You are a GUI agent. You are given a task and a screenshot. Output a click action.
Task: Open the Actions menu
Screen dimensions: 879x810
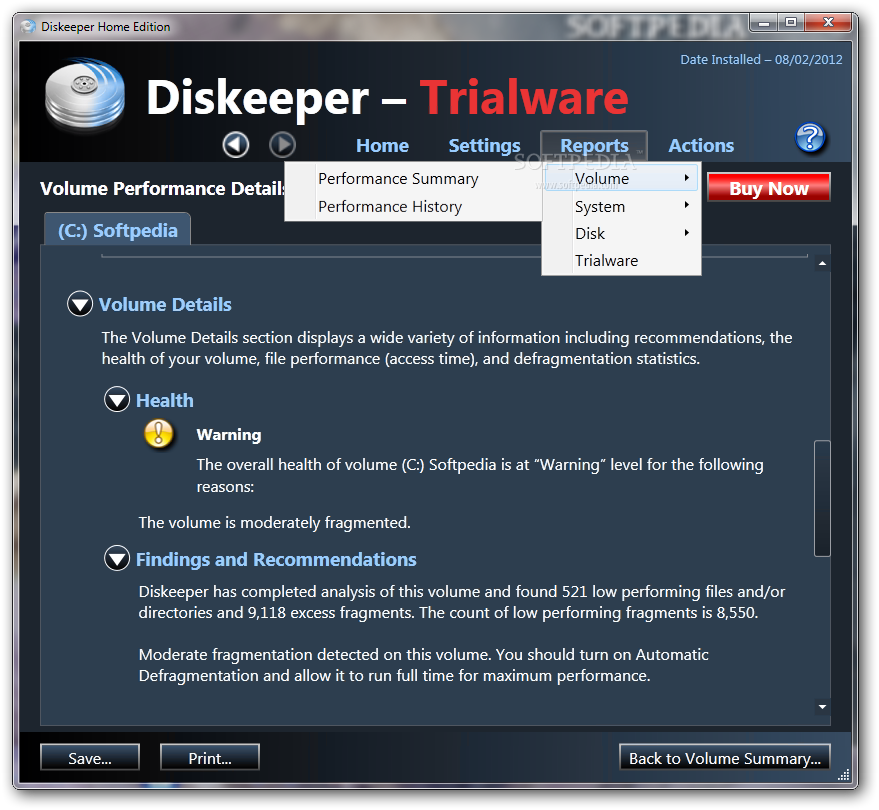[701, 145]
